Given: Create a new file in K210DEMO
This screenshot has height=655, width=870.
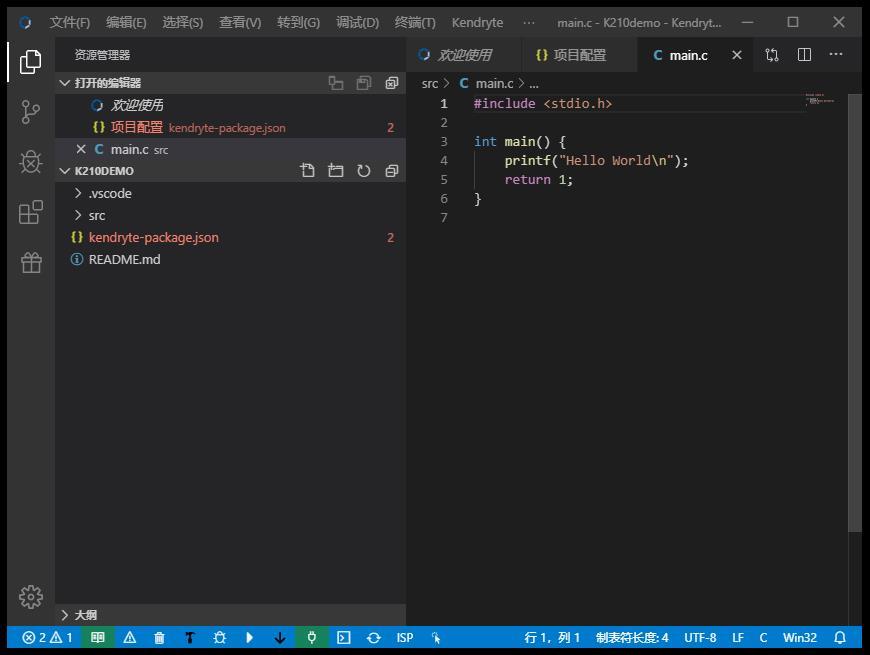Looking at the screenshot, I should 307,171.
